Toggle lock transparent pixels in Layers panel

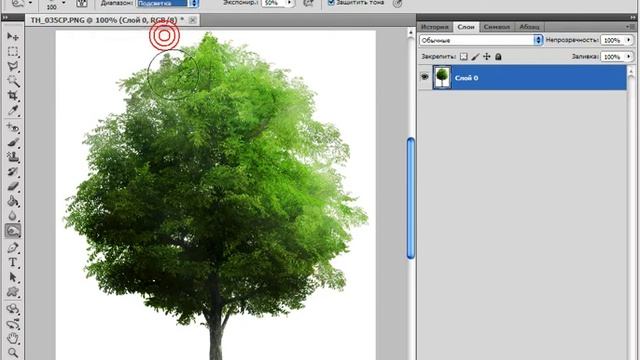[464, 57]
